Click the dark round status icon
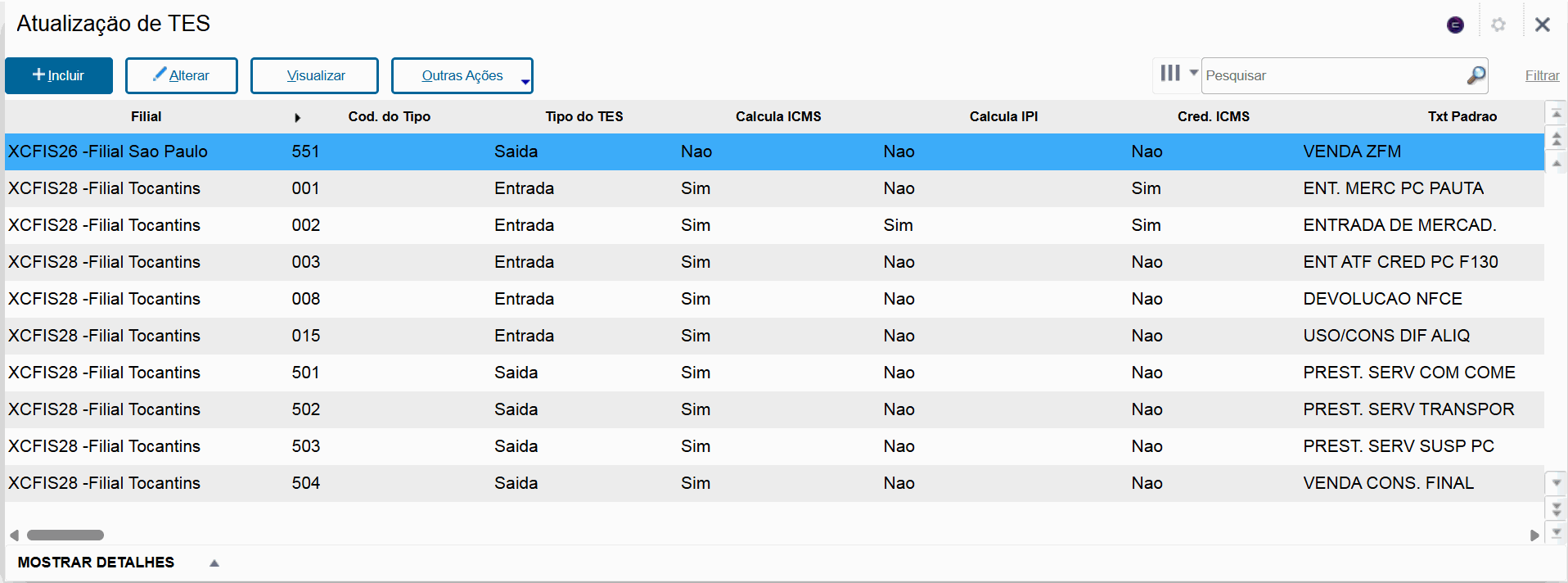This screenshot has height=583, width=1568. [1455, 25]
